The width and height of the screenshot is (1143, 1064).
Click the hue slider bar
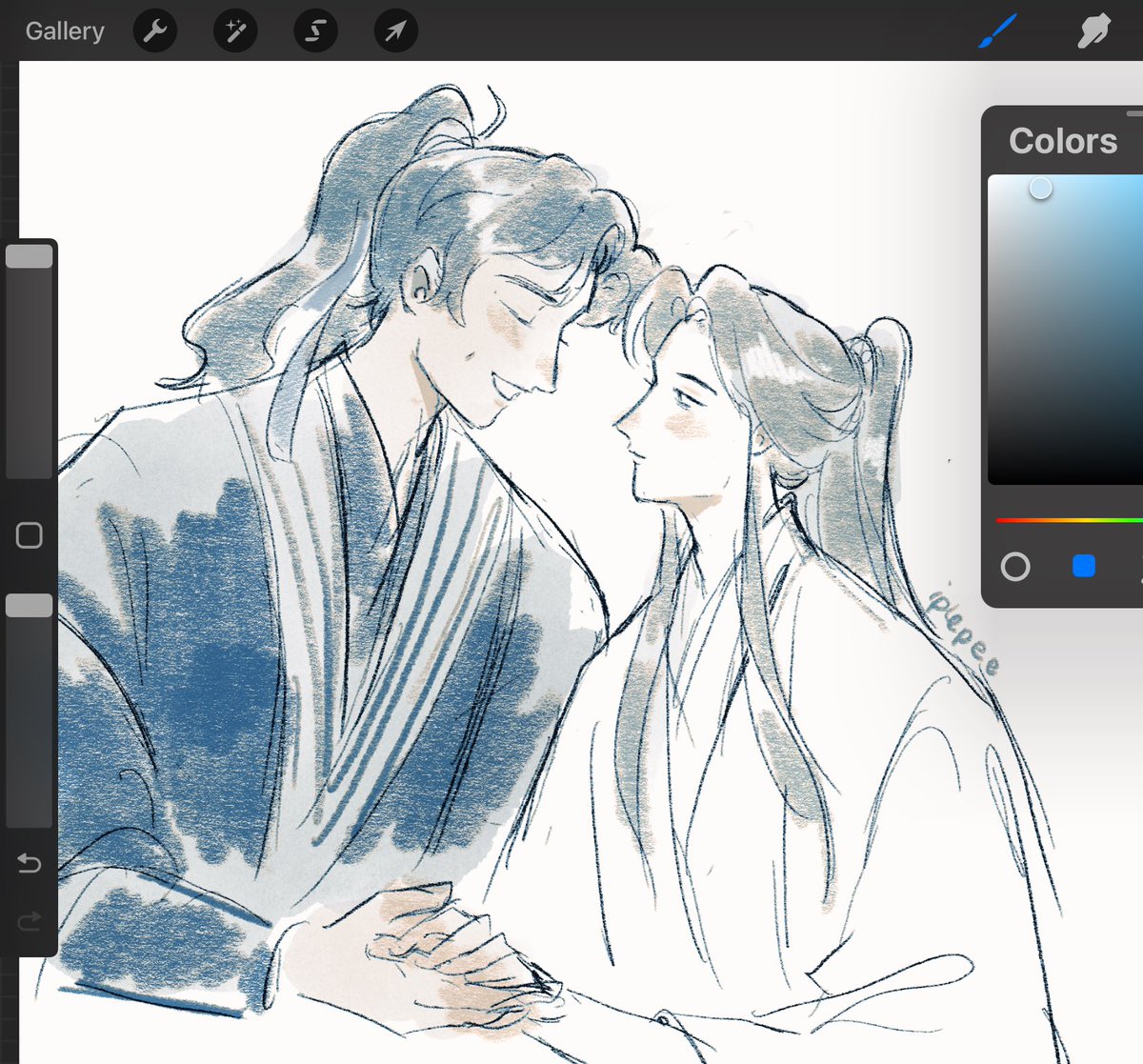coord(1069,520)
